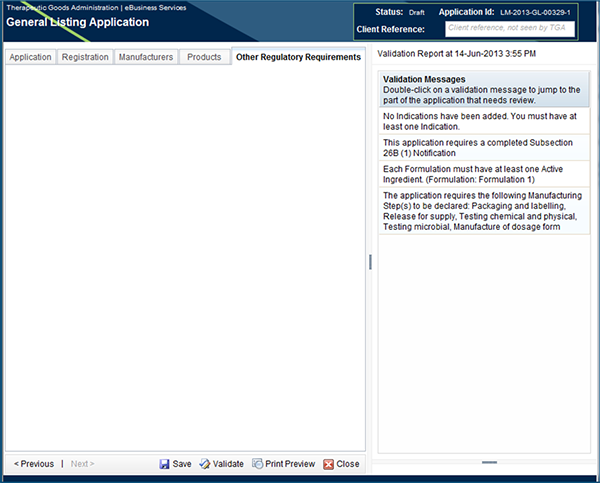Image resolution: width=600 pixels, height=483 pixels.
Task: Switch to the Registration tab
Action: click(x=85, y=57)
